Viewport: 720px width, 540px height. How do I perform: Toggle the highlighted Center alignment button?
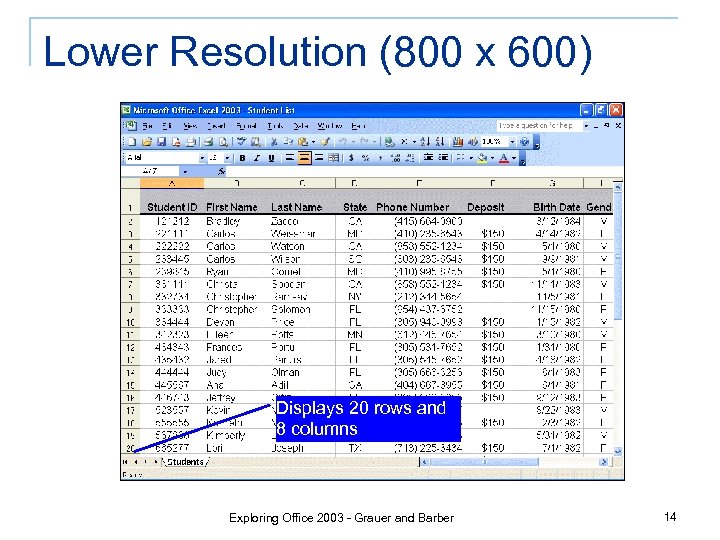(304, 158)
